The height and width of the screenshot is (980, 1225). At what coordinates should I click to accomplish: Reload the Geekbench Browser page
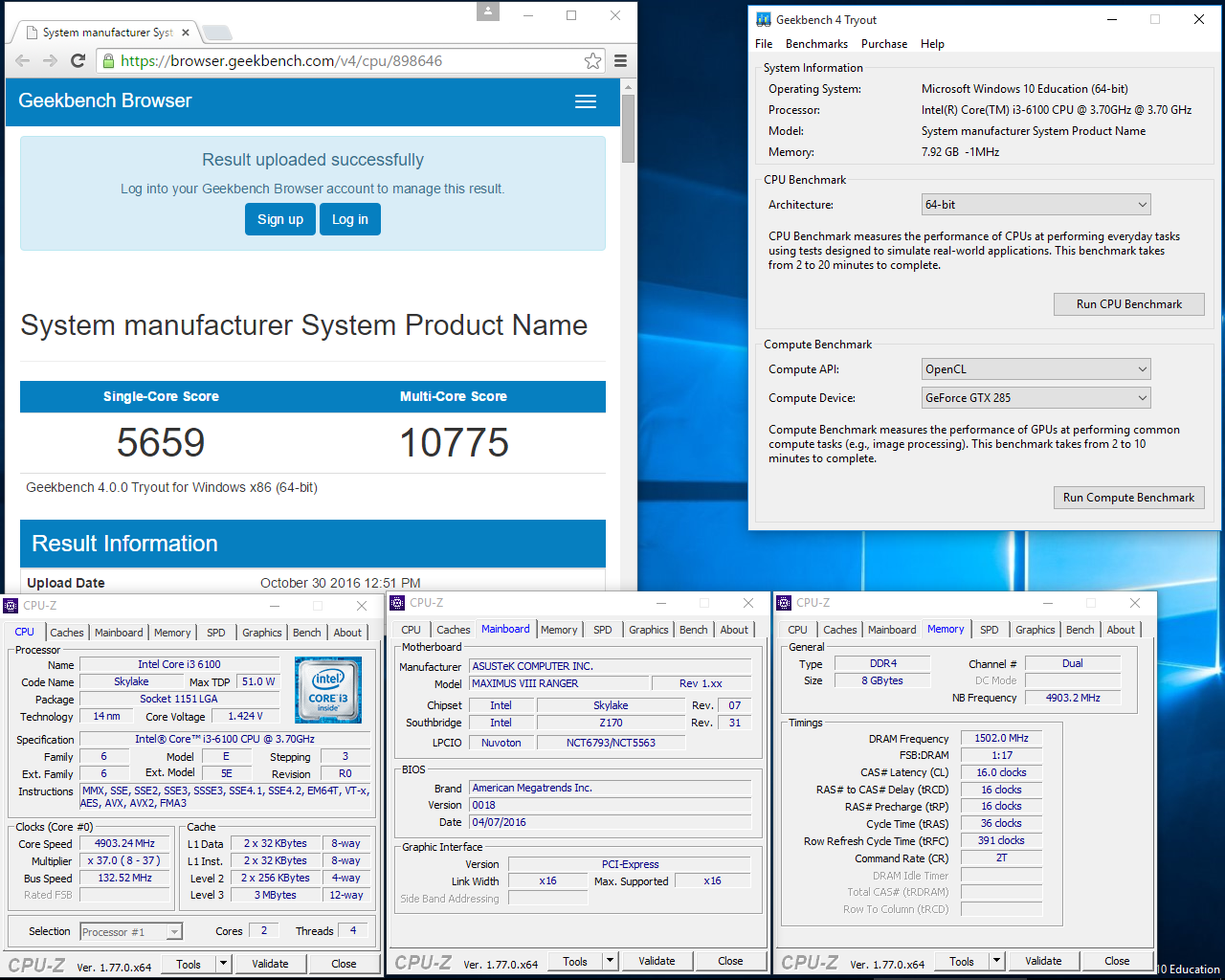(78, 60)
